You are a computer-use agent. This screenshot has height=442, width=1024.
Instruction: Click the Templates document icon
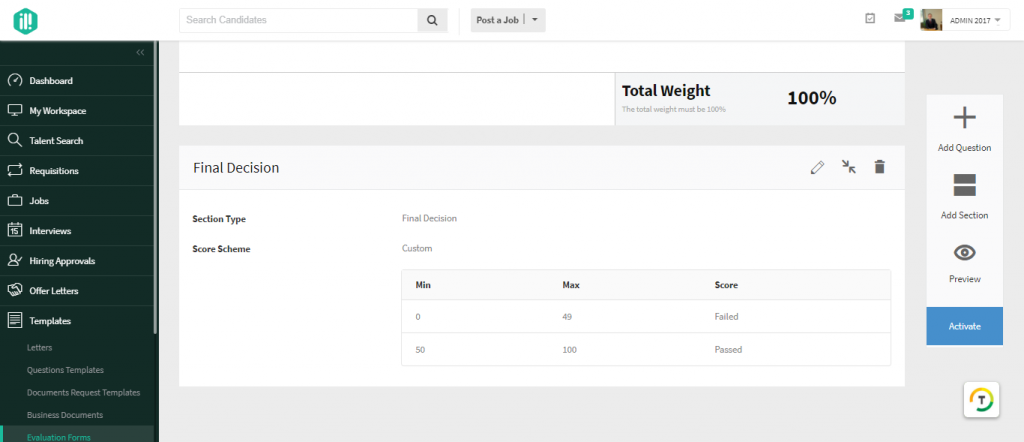(14, 321)
